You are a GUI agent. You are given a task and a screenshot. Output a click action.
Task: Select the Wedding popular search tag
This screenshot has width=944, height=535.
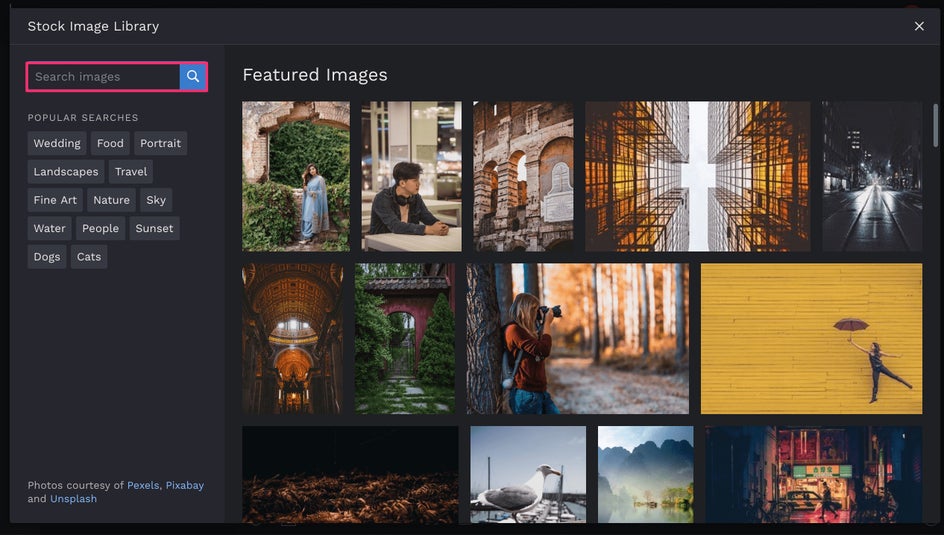click(x=57, y=143)
